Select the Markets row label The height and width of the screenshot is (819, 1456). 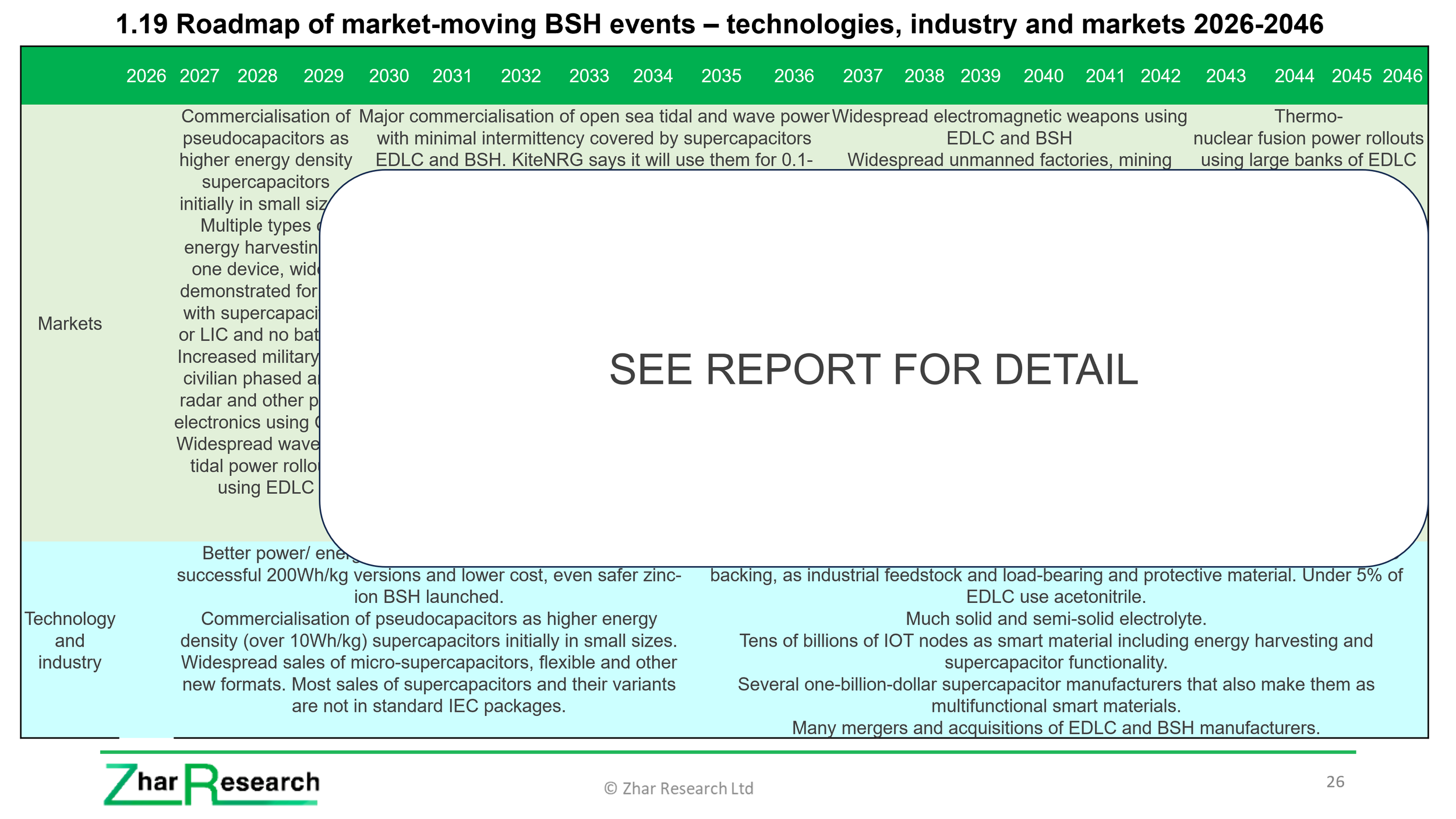pyautogui.click(x=70, y=324)
